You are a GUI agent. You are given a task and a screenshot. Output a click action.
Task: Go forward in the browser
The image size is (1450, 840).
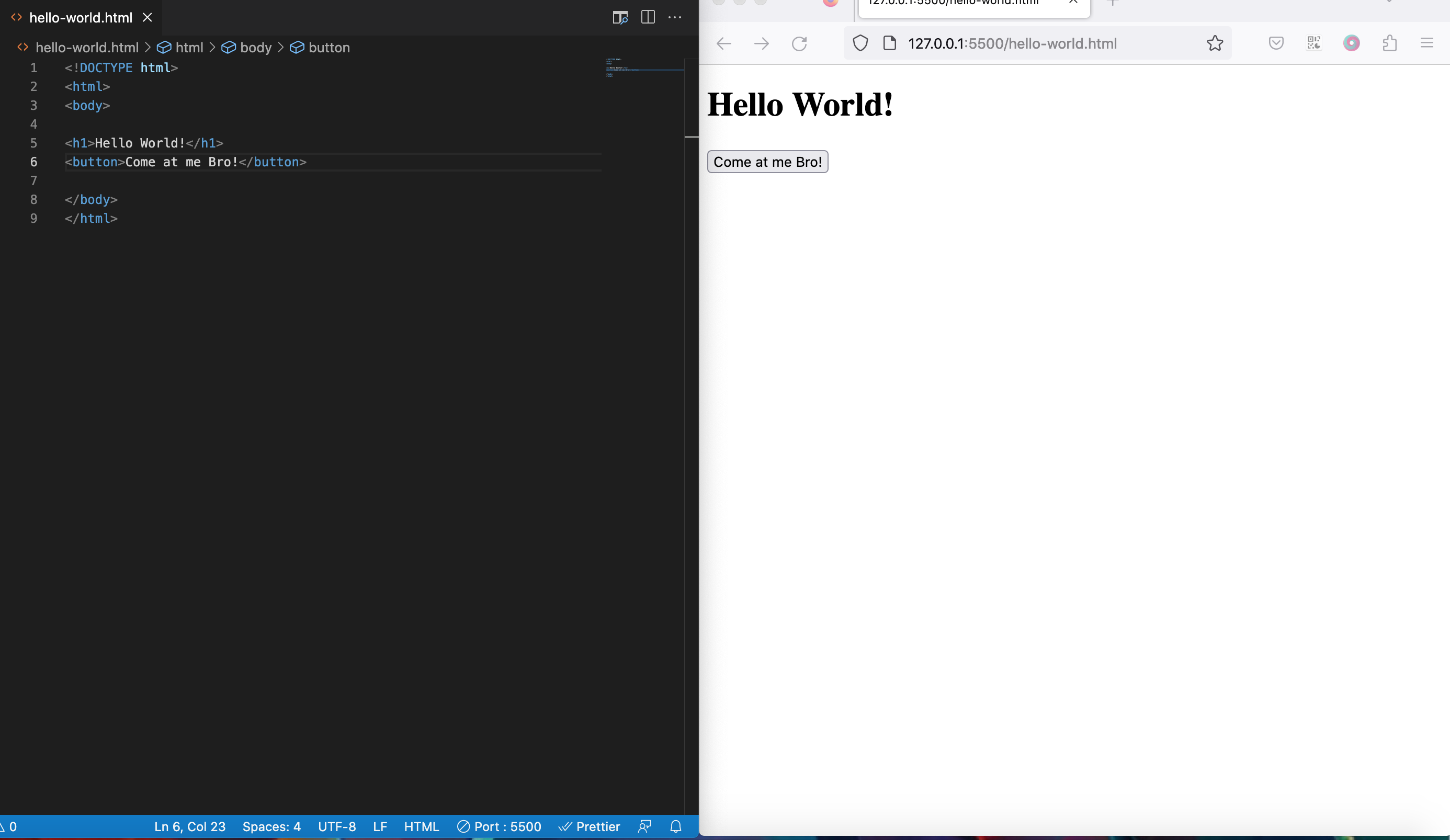(x=761, y=43)
